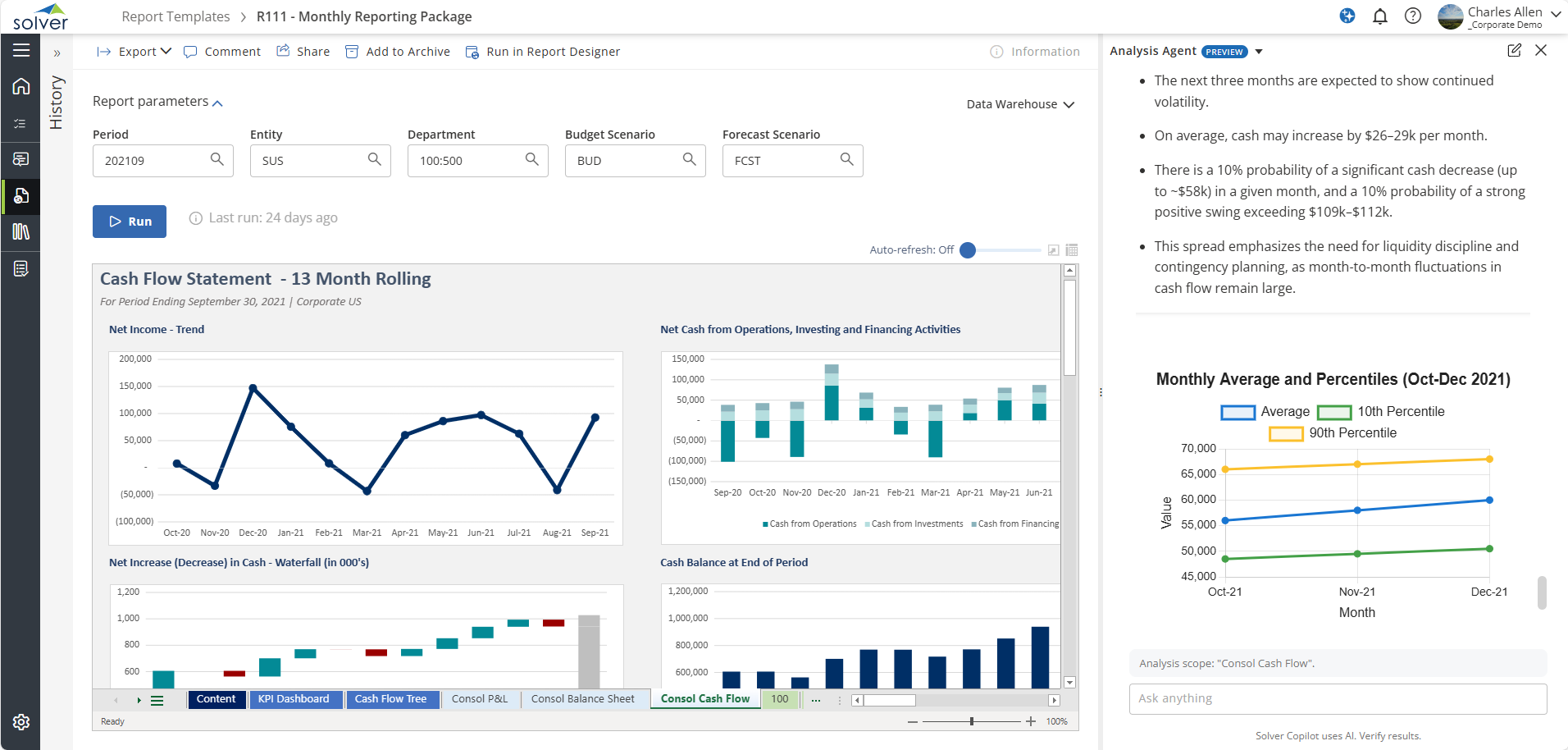Switch to the KPI Dashboard tab
This screenshot has width=1568, height=750.
point(294,699)
